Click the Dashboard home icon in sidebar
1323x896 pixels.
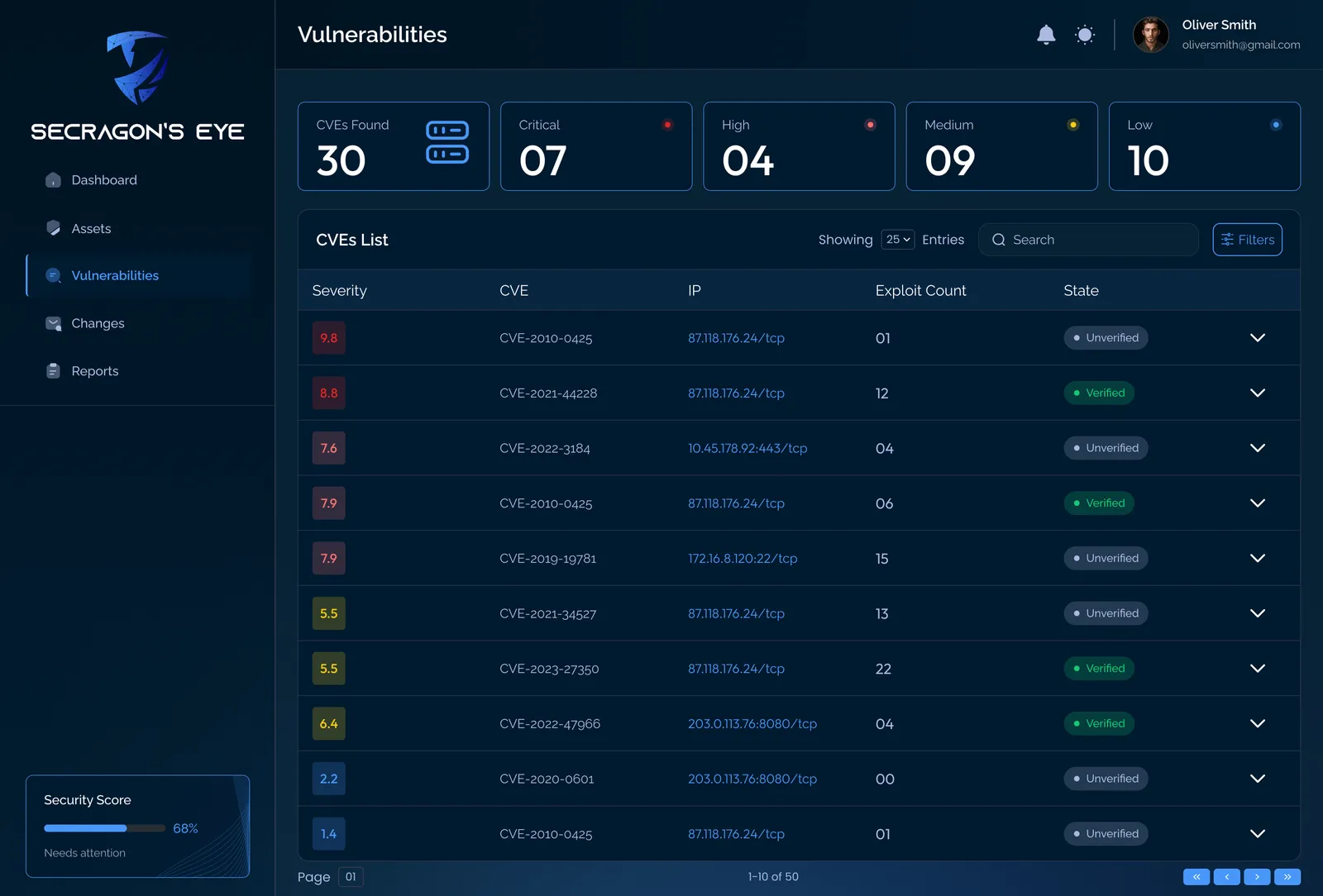pos(53,180)
